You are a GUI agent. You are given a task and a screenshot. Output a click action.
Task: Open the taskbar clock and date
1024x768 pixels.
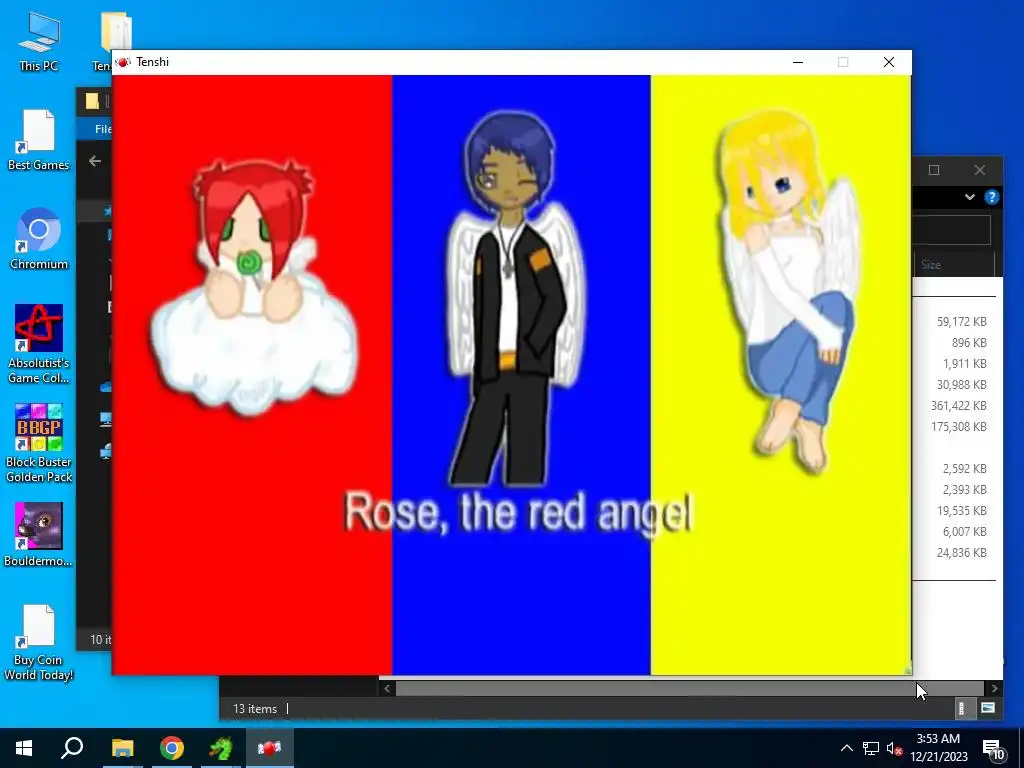point(938,748)
